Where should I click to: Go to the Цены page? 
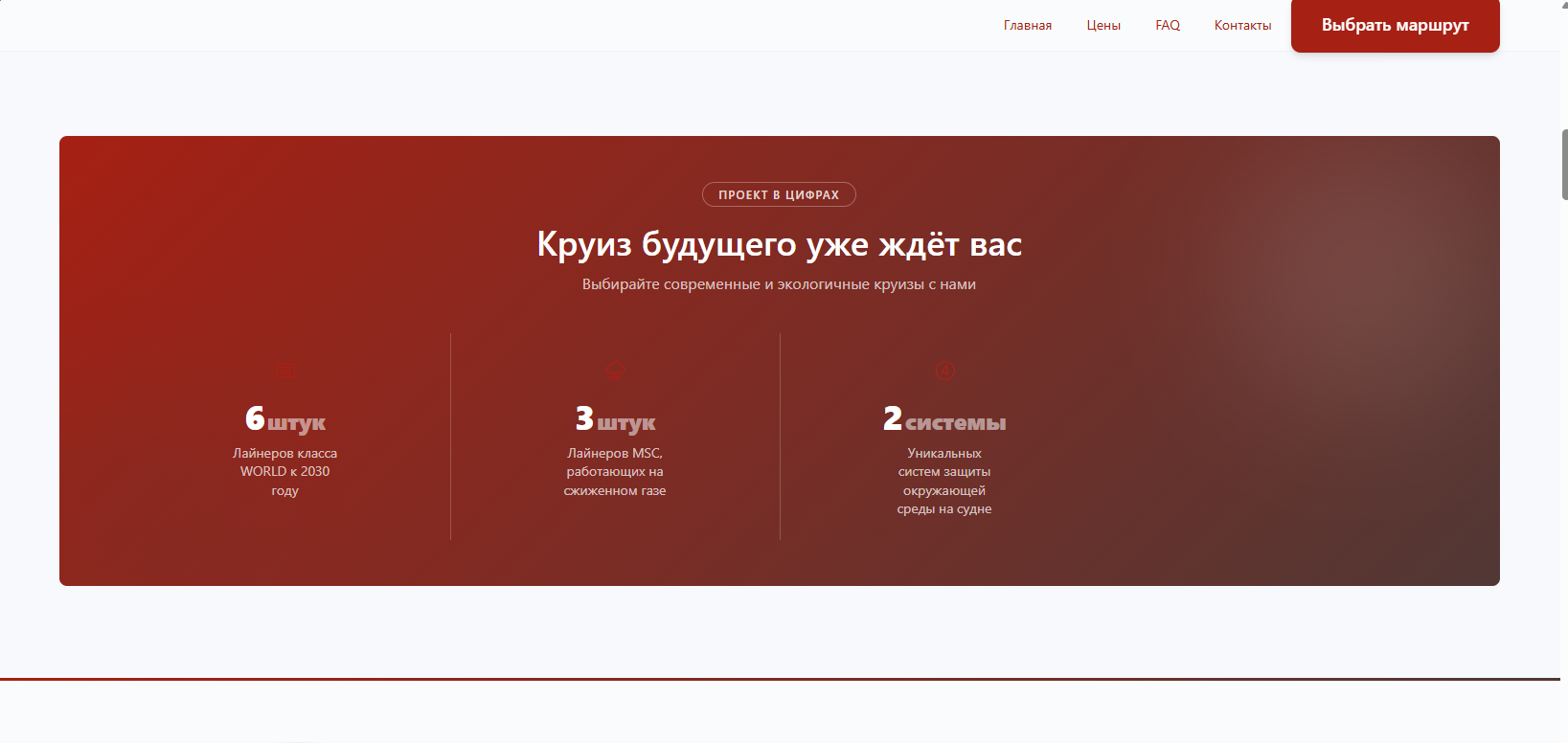pos(1102,26)
